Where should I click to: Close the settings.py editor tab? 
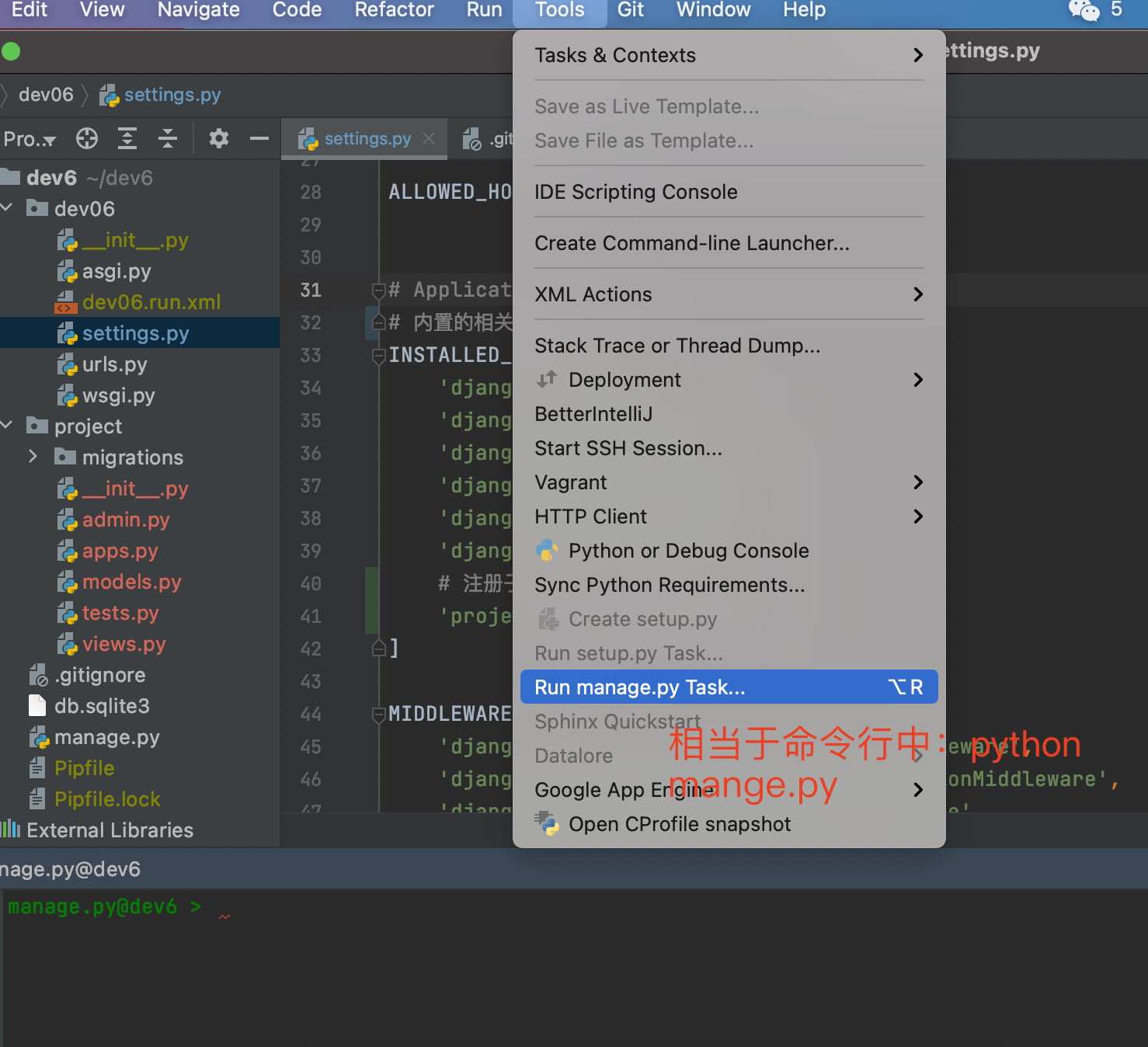coord(429,138)
